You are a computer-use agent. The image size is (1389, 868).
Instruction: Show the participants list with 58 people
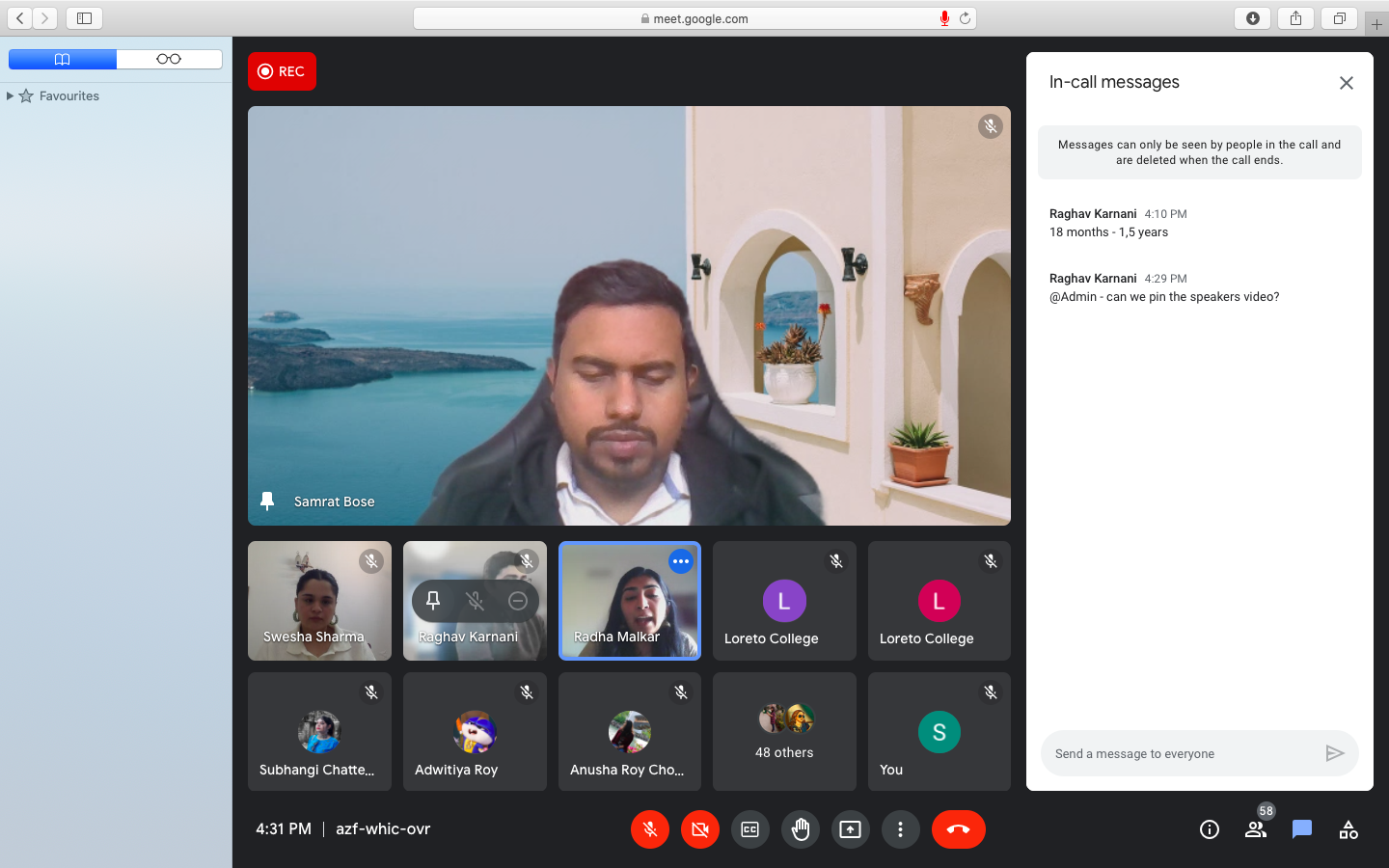1256,829
